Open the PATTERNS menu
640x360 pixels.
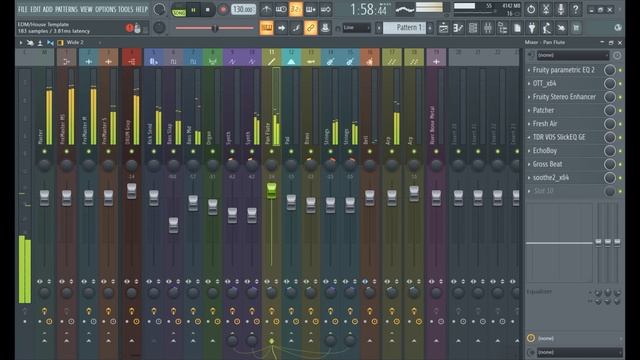66,9
